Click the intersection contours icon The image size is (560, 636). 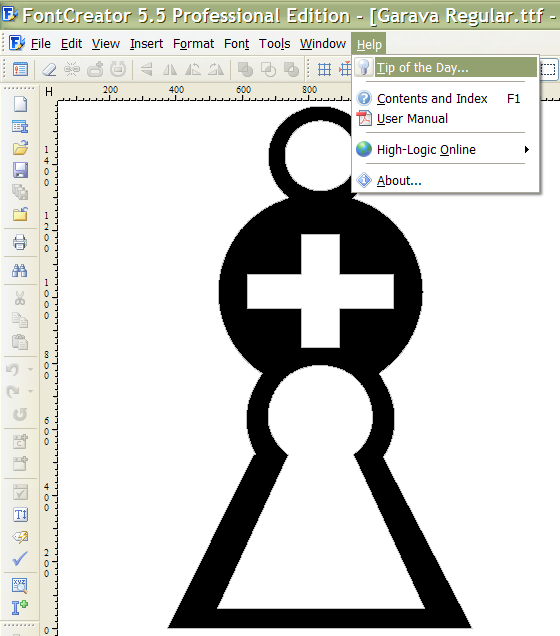pyautogui.click(x=268, y=69)
